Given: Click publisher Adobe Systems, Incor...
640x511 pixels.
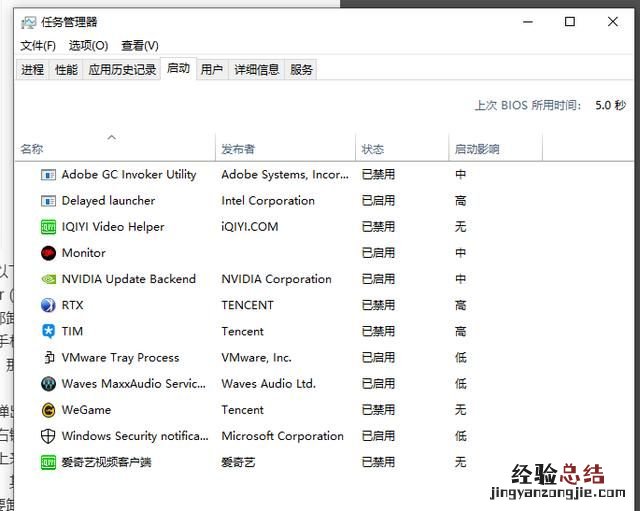Looking at the screenshot, I should (x=285, y=175).
